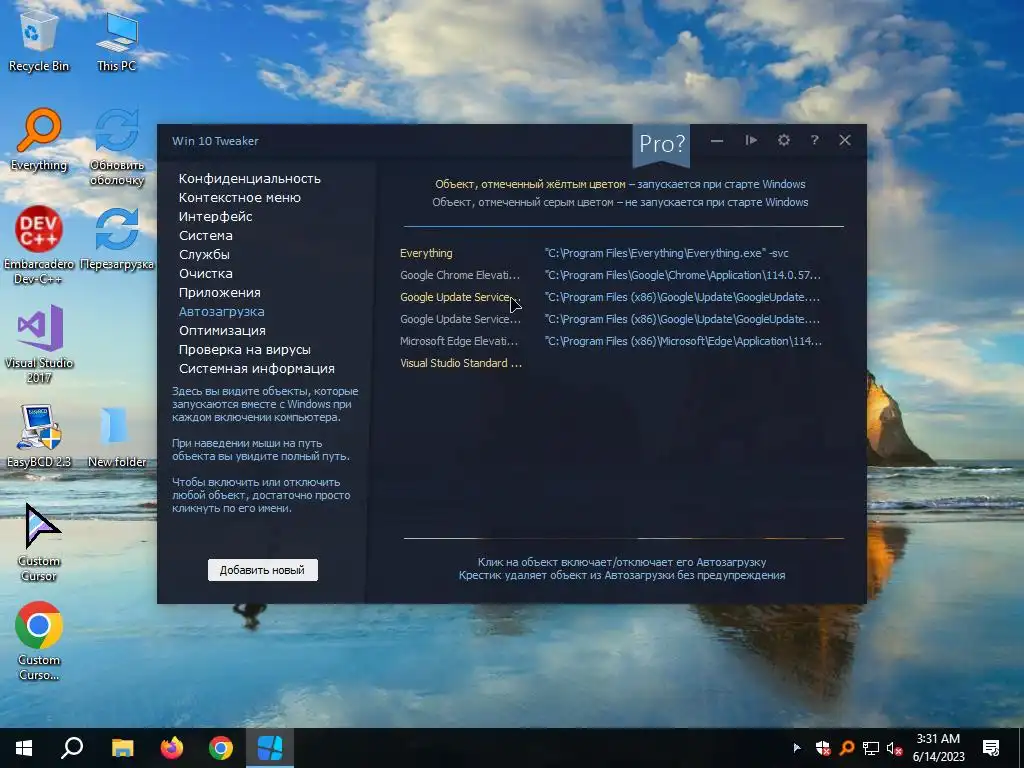Viewport: 1024px width, 768px height.
Task: Open File Explorer from the taskbar
Action: [x=122, y=748]
